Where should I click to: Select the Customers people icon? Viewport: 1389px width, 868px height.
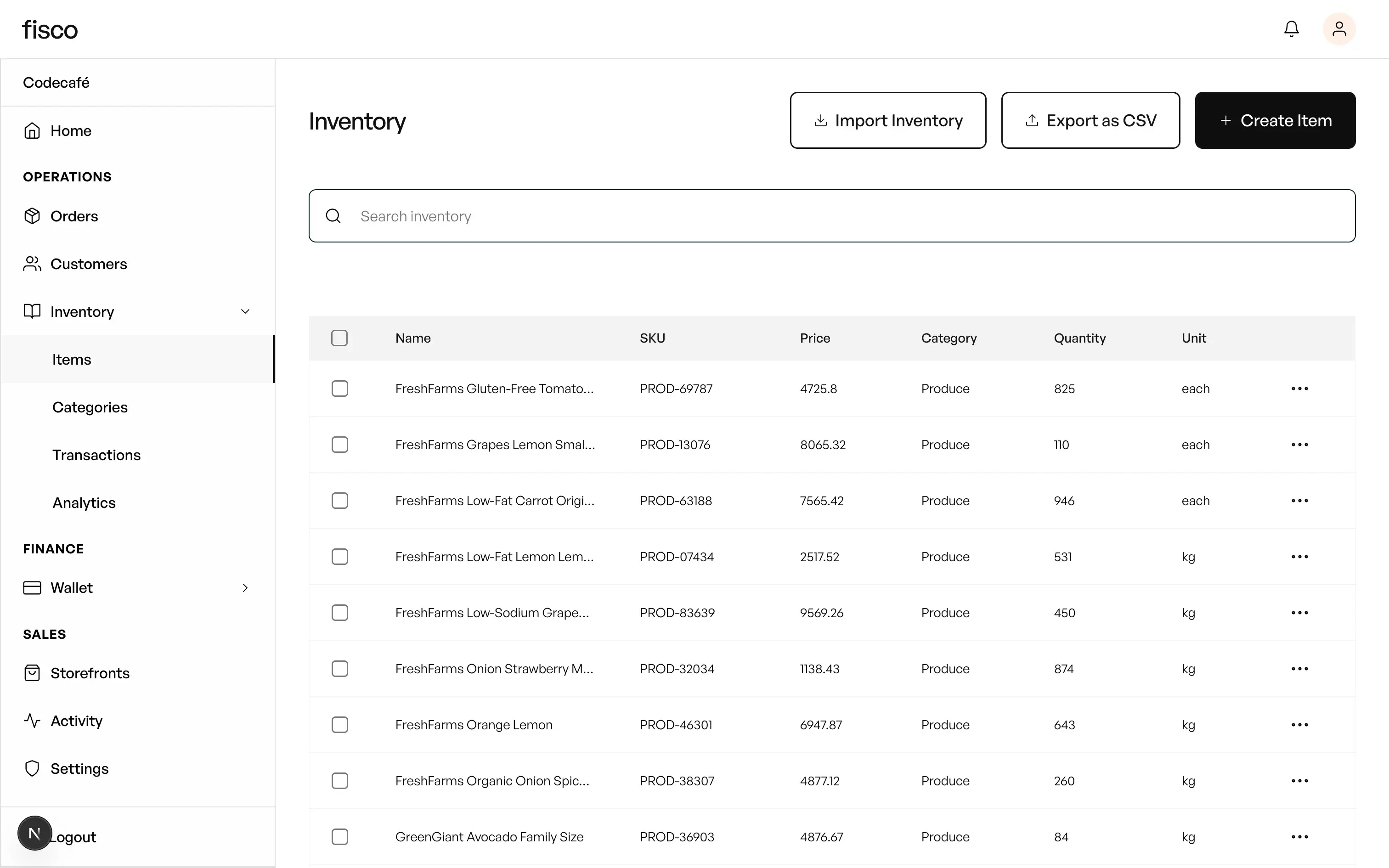coord(32,264)
